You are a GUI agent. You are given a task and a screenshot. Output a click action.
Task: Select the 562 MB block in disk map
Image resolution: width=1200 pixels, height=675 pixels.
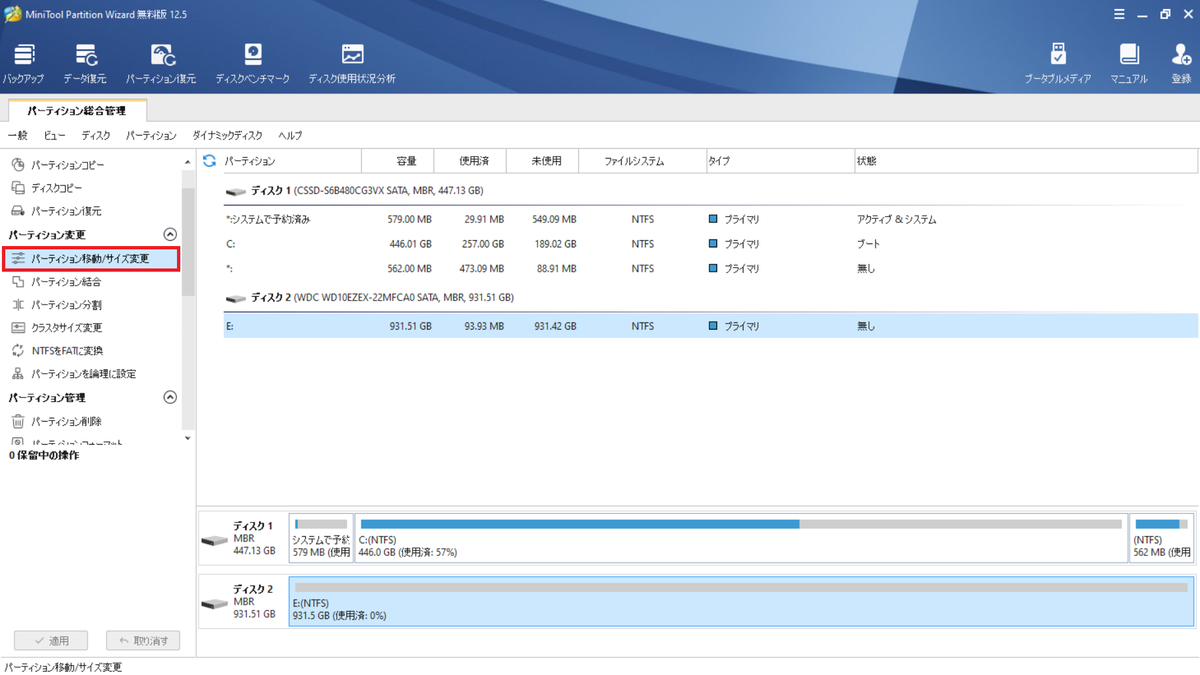pos(1162,538)
